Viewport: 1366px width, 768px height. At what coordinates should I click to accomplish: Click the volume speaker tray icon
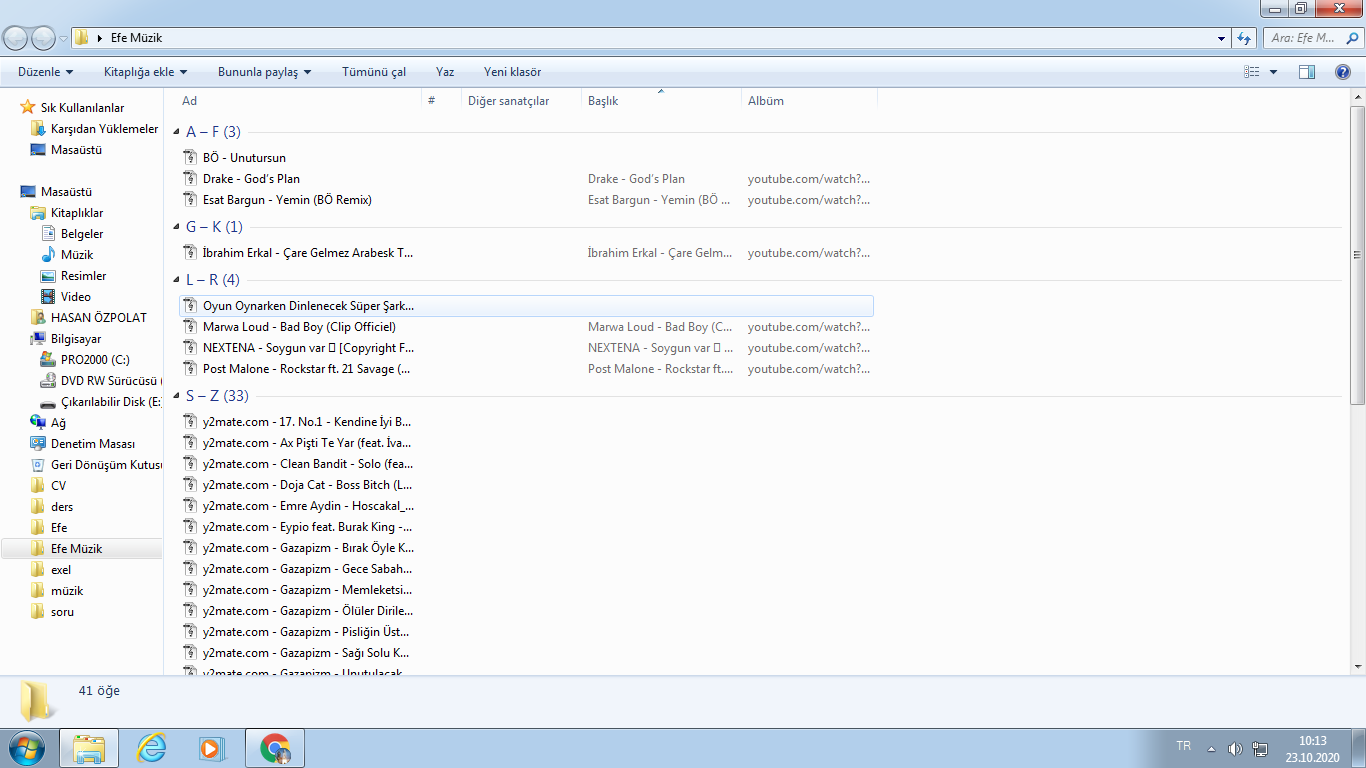point(1235,749)
